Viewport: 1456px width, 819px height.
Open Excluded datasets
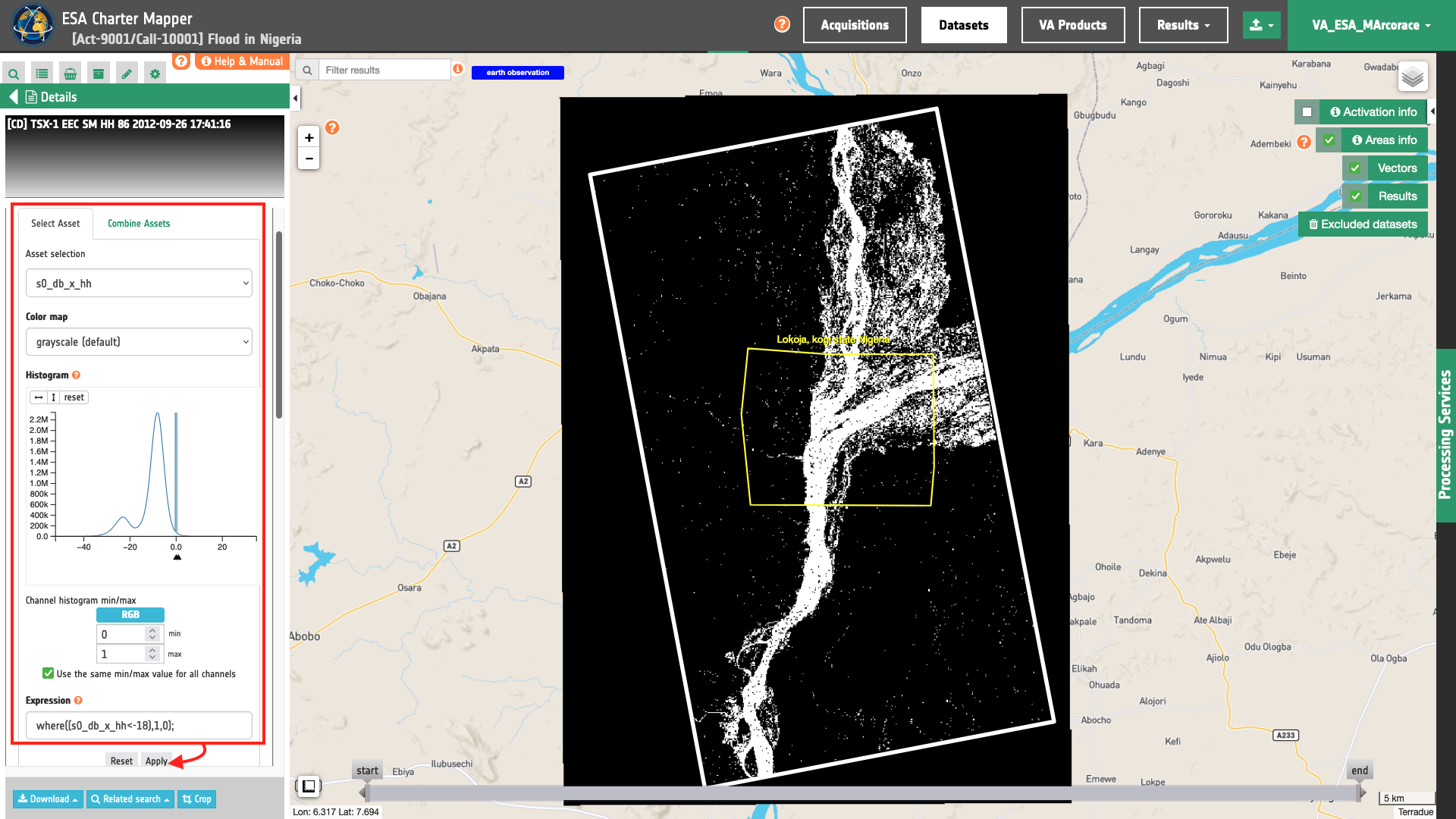click(1363, 224)
